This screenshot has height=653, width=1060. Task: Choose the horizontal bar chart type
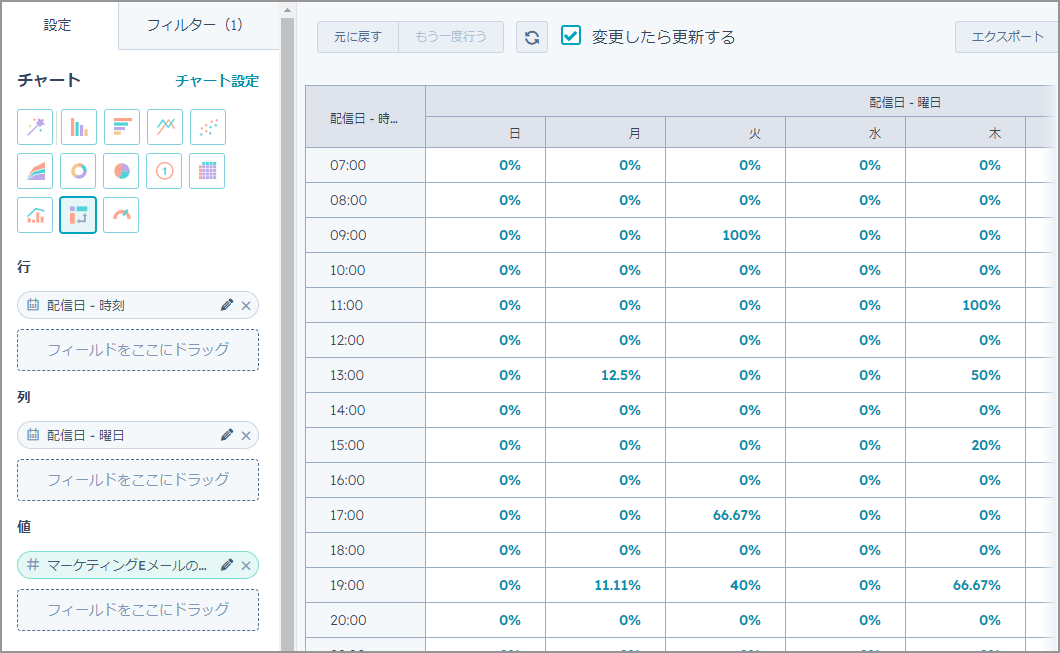point(122,127)
